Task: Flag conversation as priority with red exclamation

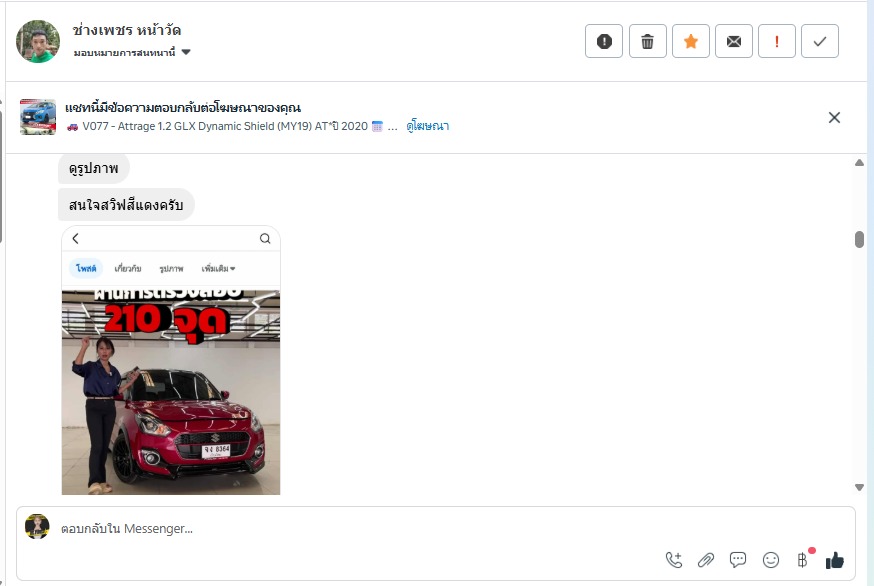Action: 776,41
